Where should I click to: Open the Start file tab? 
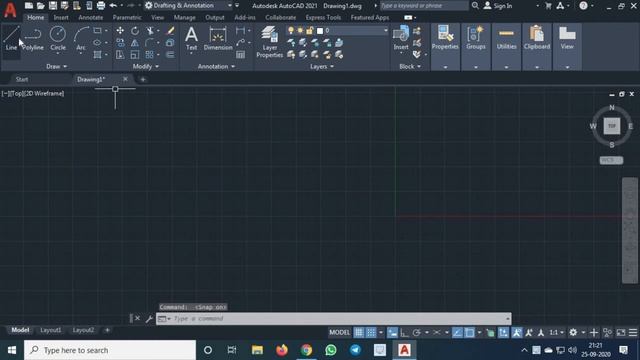[x=22, y=79]
